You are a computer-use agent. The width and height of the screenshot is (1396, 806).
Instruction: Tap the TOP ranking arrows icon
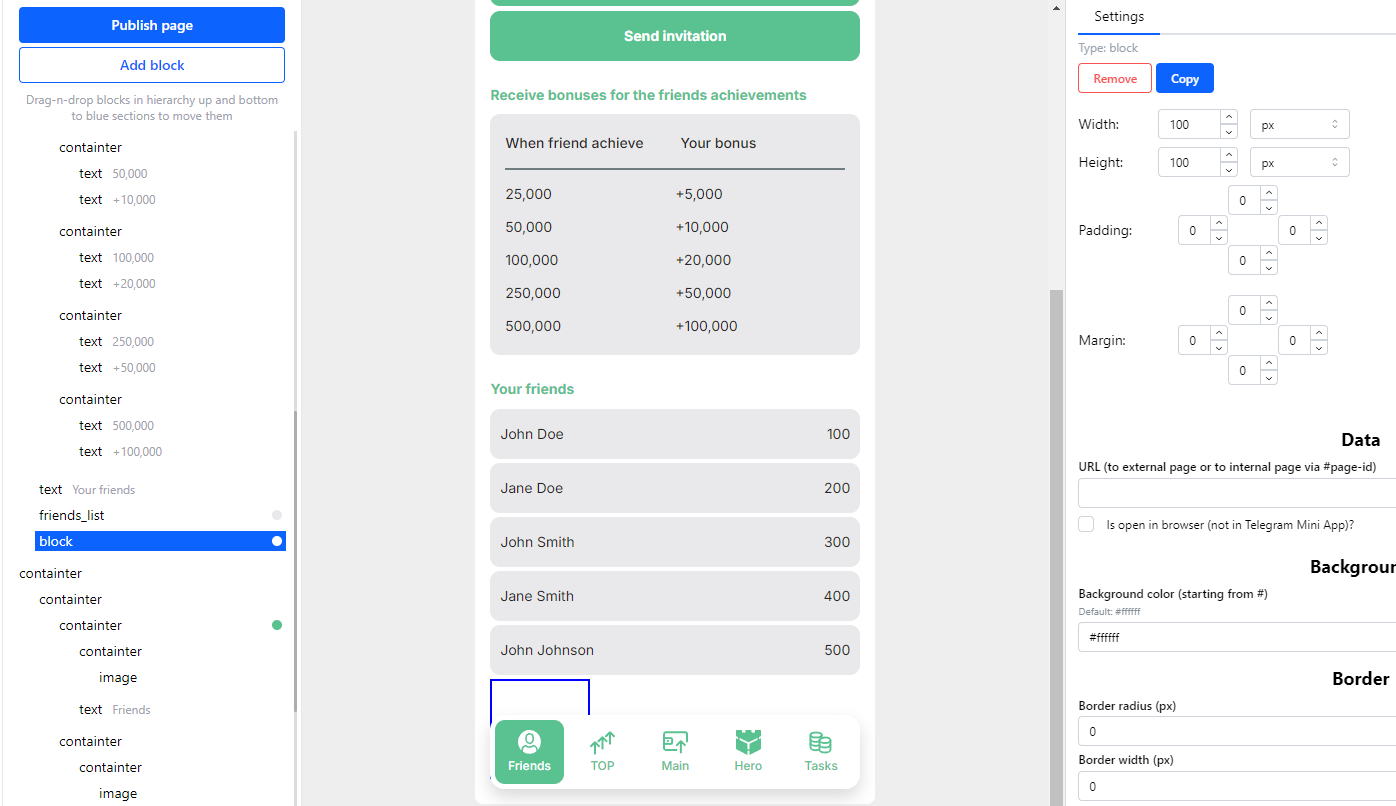click(x=602, y=743)
